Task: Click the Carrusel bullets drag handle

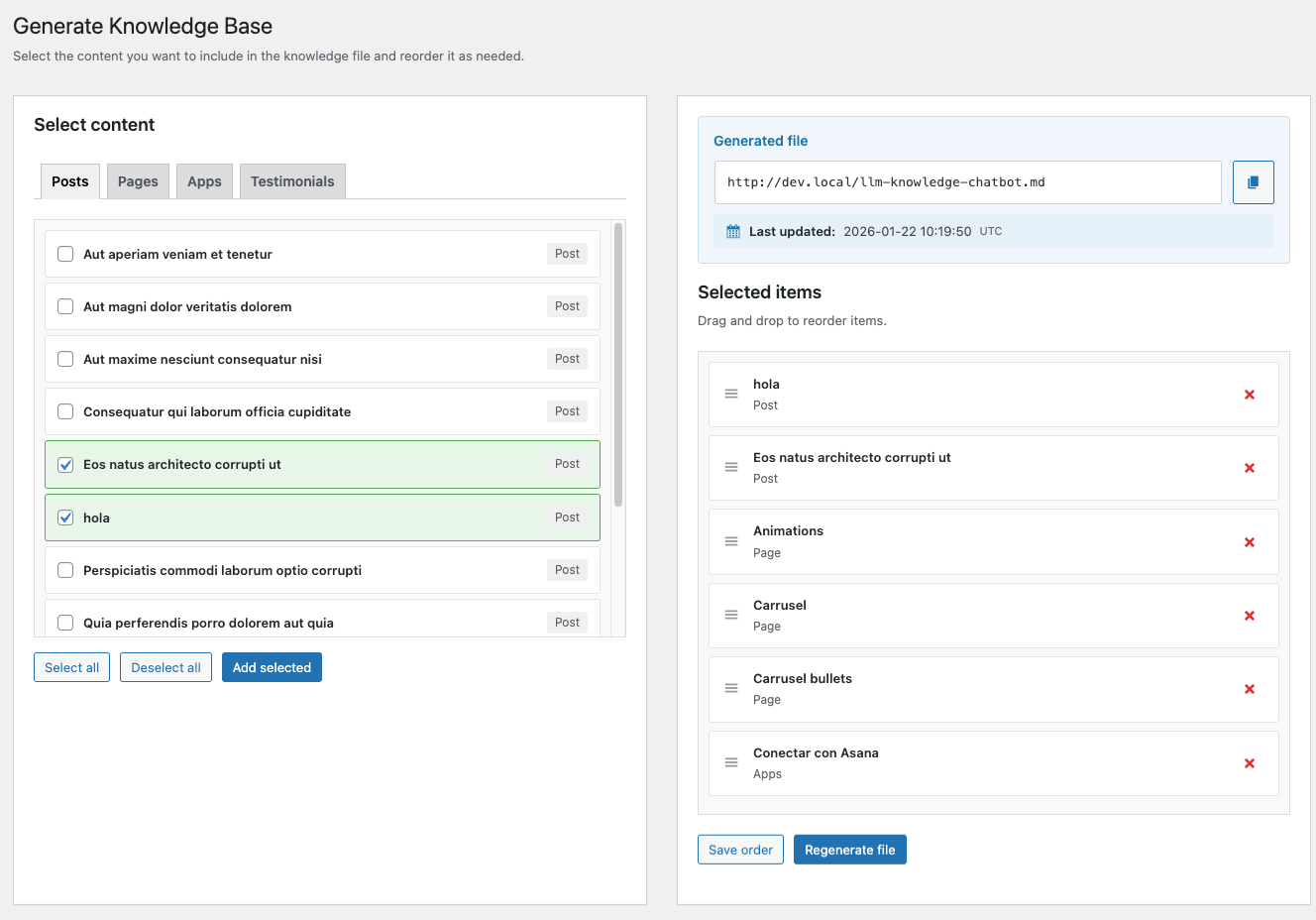Action: point(731,688)
